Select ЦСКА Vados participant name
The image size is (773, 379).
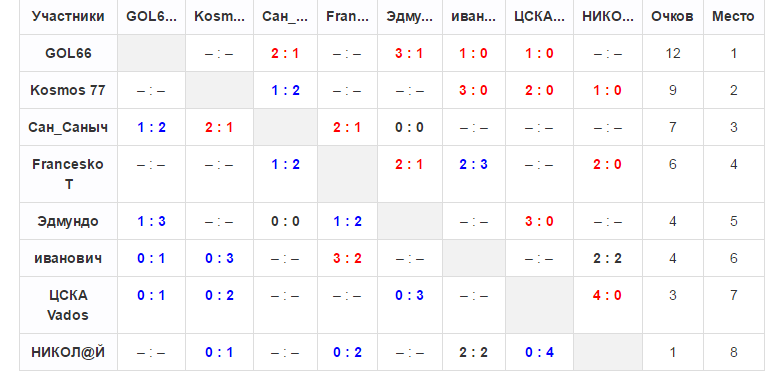(68, 305)
